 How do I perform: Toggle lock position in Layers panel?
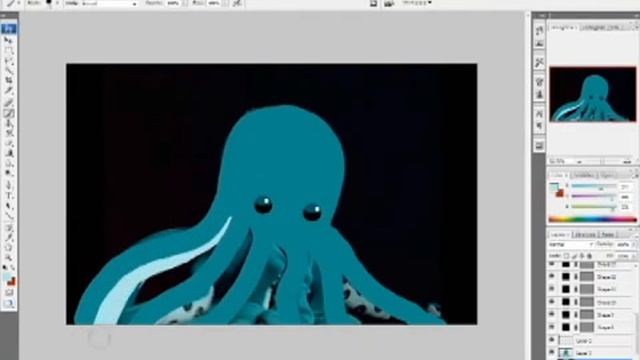[x=582, y=256]
